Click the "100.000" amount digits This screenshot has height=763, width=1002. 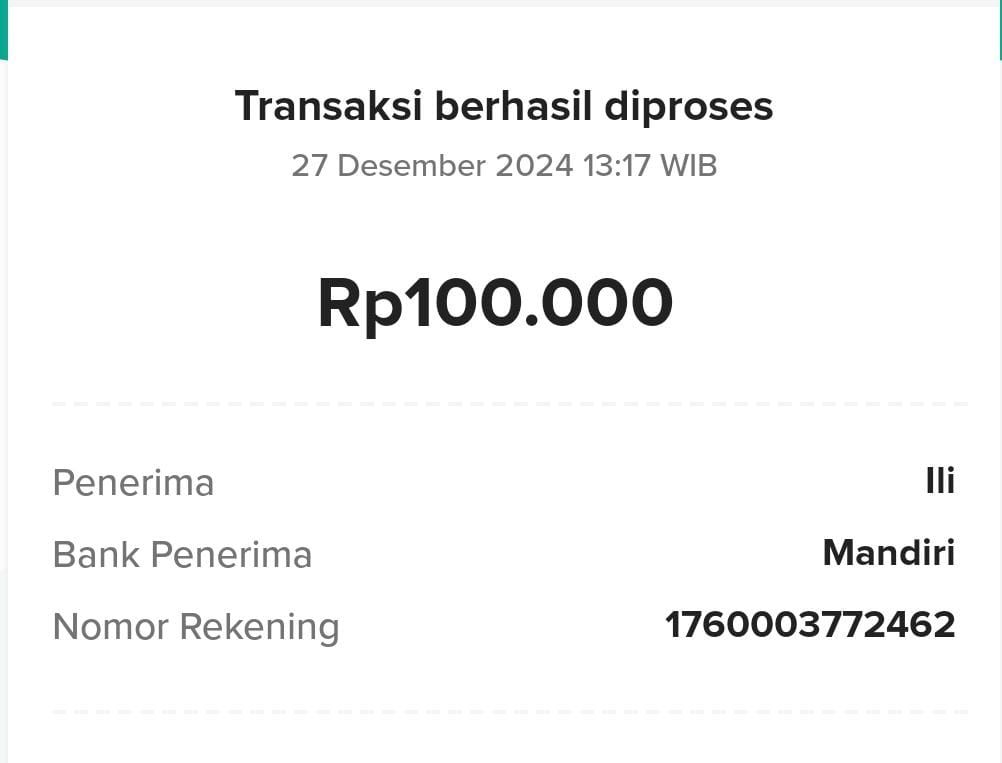coord(539,302)
